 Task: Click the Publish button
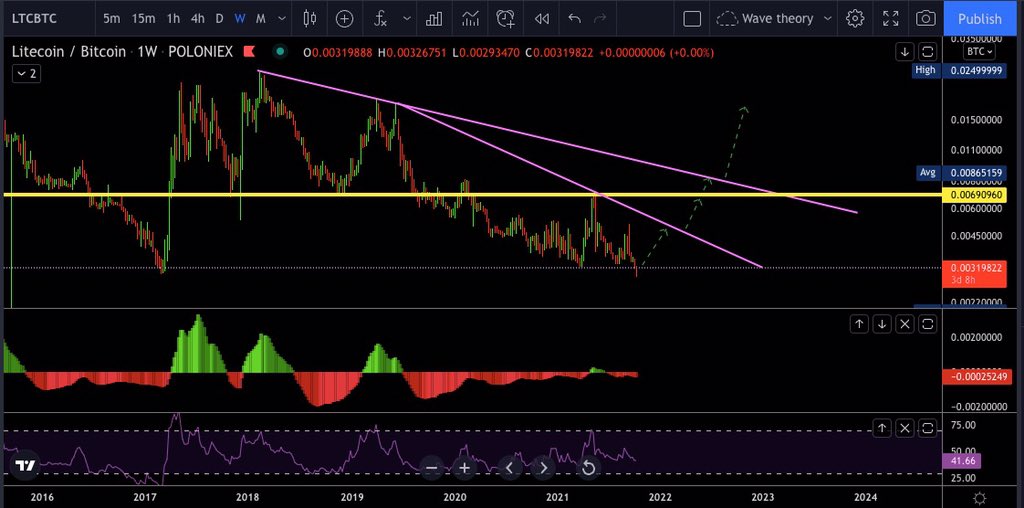[x=980, y=19]
